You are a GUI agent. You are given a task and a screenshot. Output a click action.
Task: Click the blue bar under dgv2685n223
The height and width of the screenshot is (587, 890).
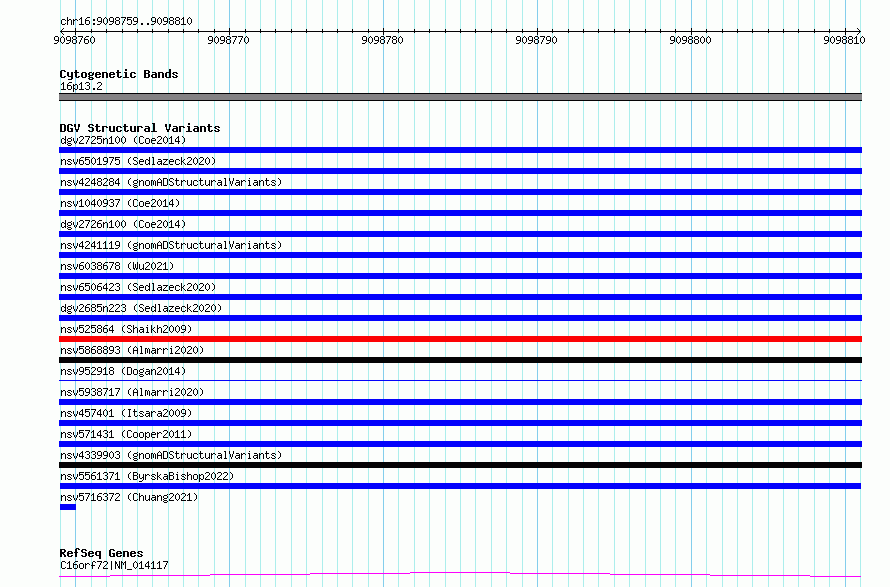(460, 318)
